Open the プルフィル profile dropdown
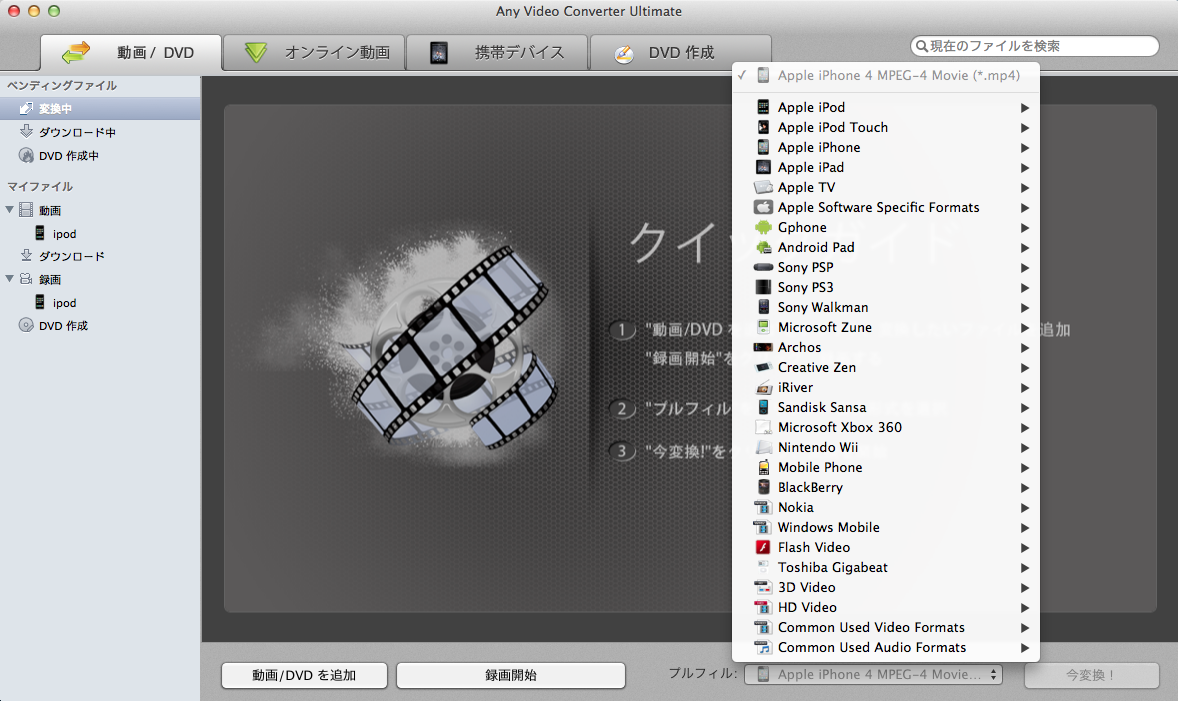1178x701 pixels. click(873, 674)
